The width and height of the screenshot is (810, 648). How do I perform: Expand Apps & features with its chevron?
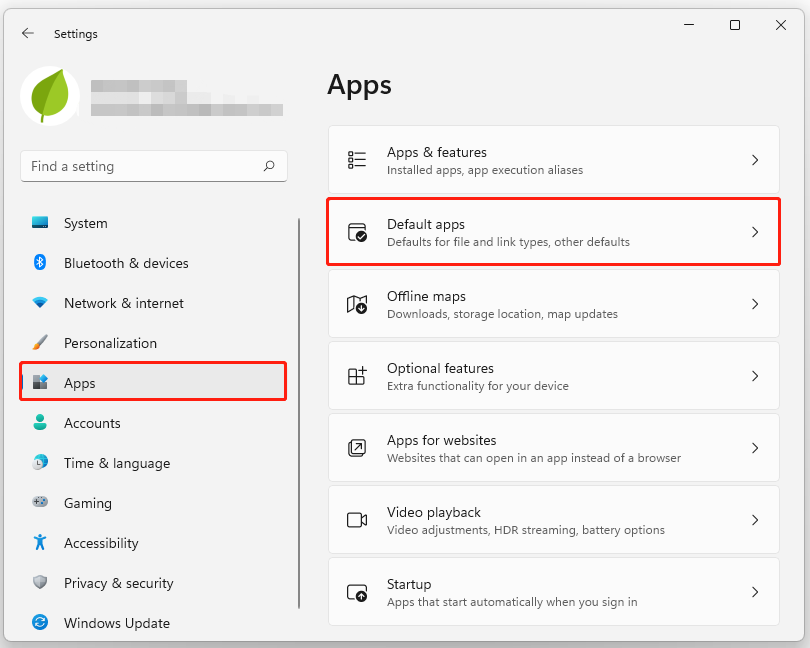[x=755, y=160]
